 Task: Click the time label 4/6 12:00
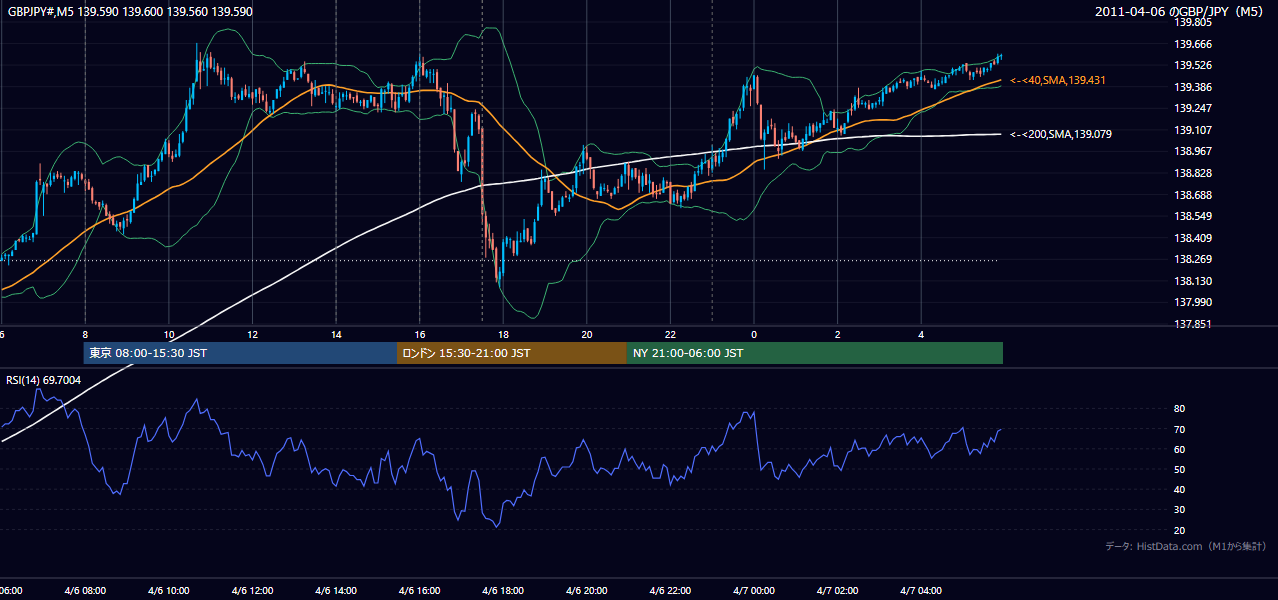(x=252, y=591)
